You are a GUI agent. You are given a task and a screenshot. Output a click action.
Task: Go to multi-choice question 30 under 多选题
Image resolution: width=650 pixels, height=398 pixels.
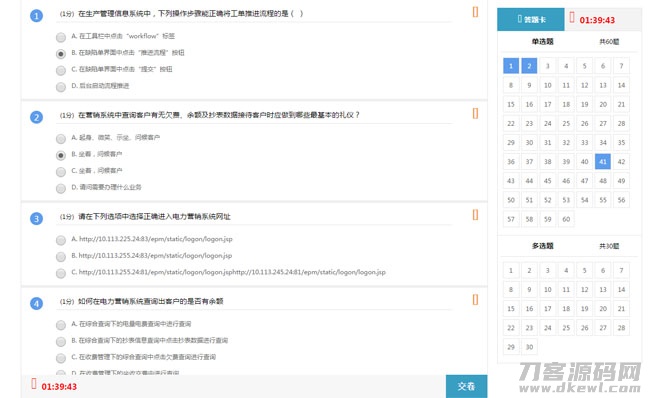529,347
